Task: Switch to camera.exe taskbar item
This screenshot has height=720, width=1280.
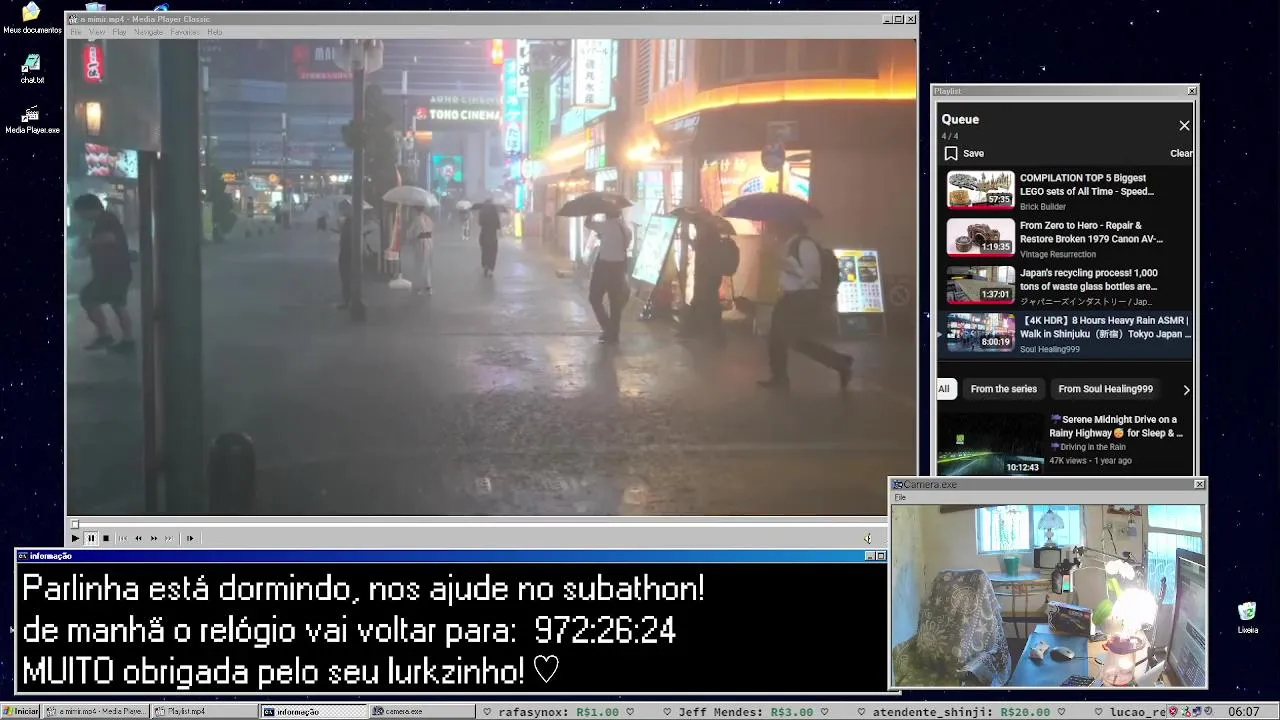Action: [x=423, y=711]
